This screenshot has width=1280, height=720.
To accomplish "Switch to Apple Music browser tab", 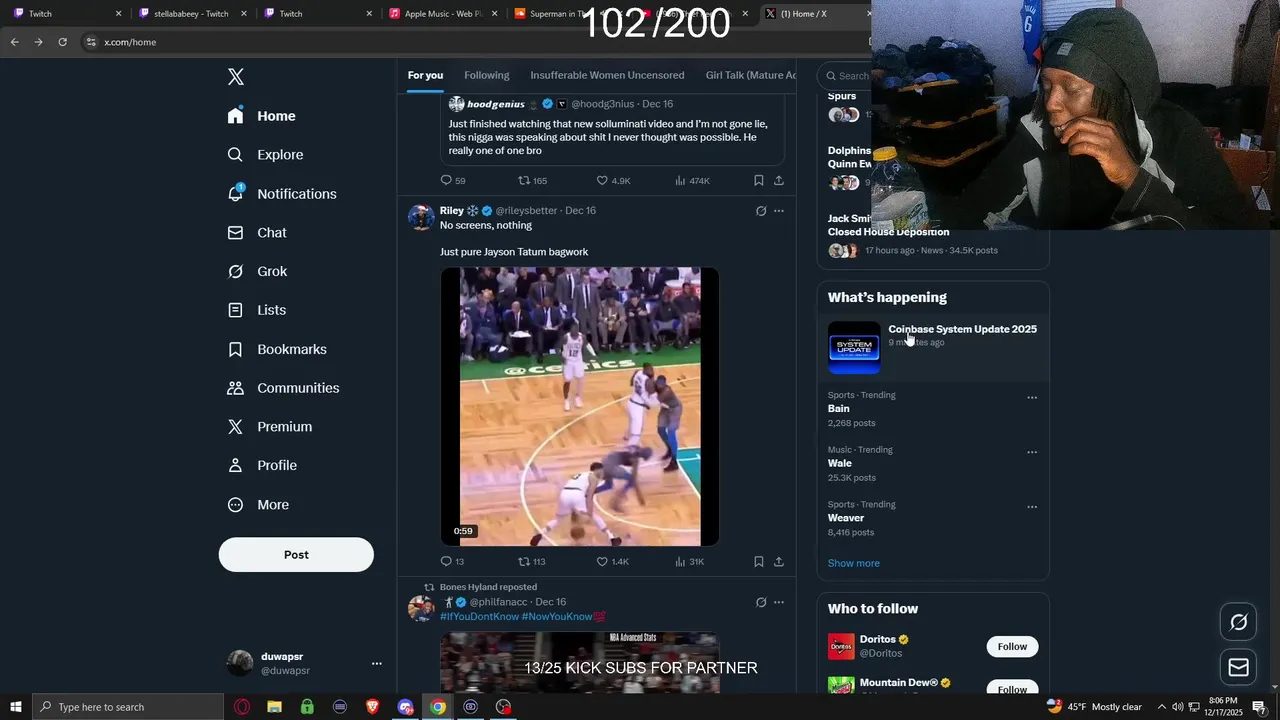I will coord(444,14).
